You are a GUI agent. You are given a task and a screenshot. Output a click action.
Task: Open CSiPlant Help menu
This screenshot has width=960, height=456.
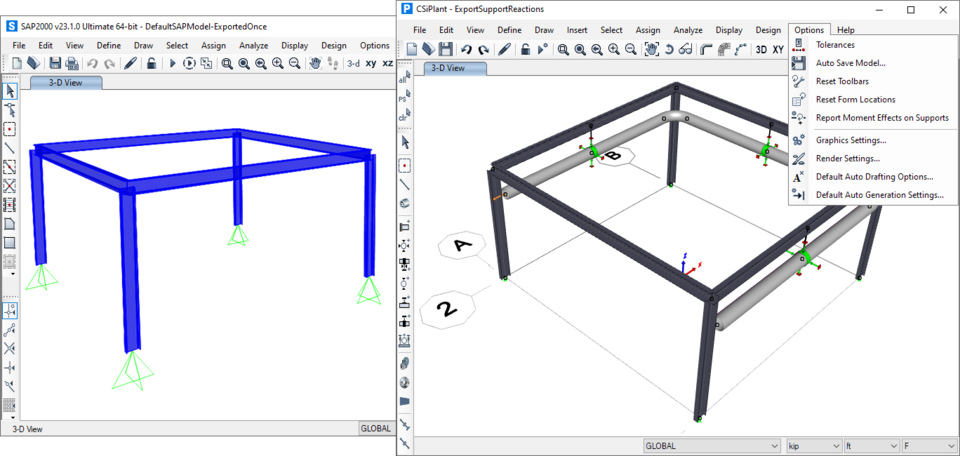846,30
